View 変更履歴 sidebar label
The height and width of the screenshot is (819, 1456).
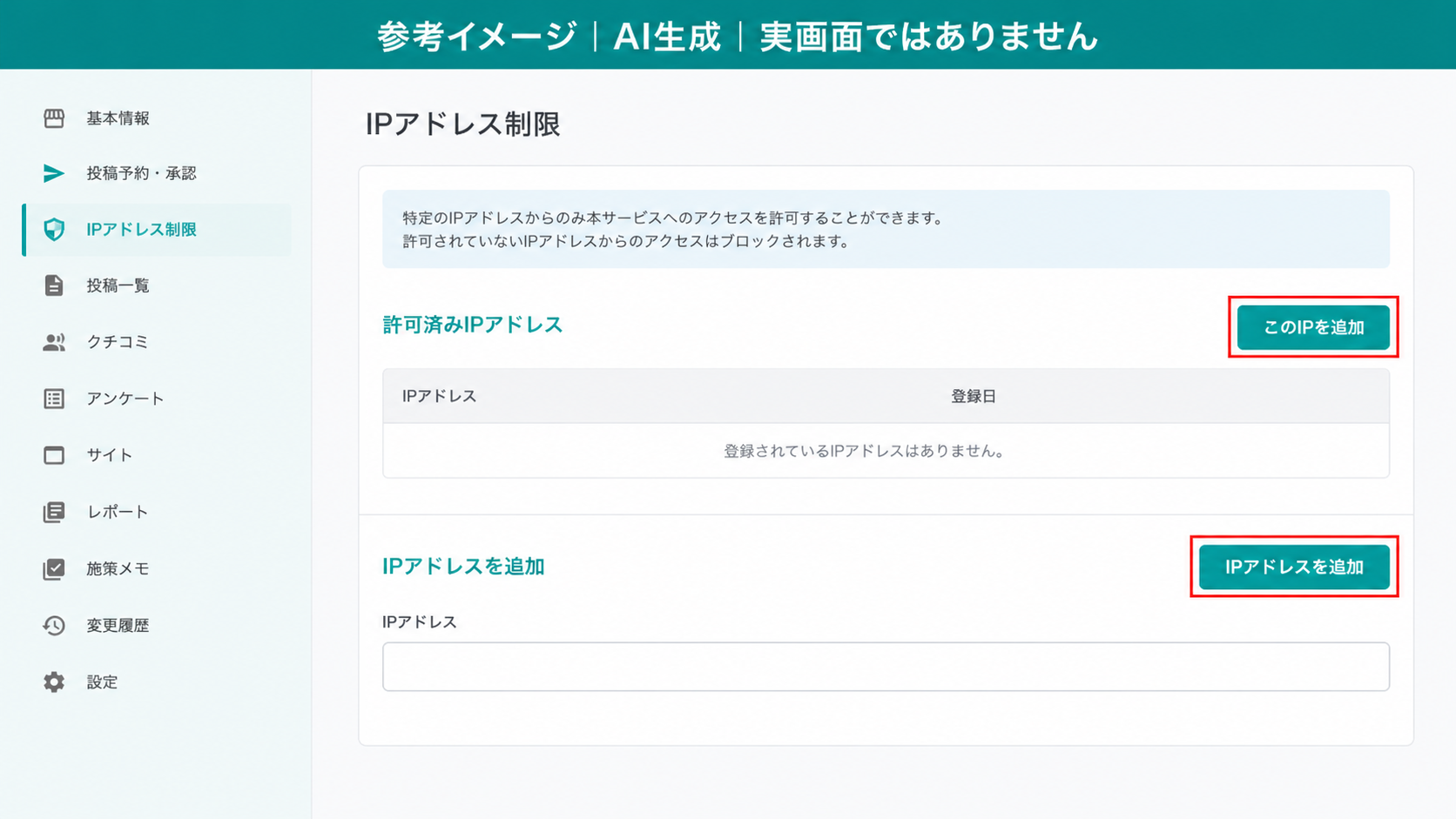118,625
